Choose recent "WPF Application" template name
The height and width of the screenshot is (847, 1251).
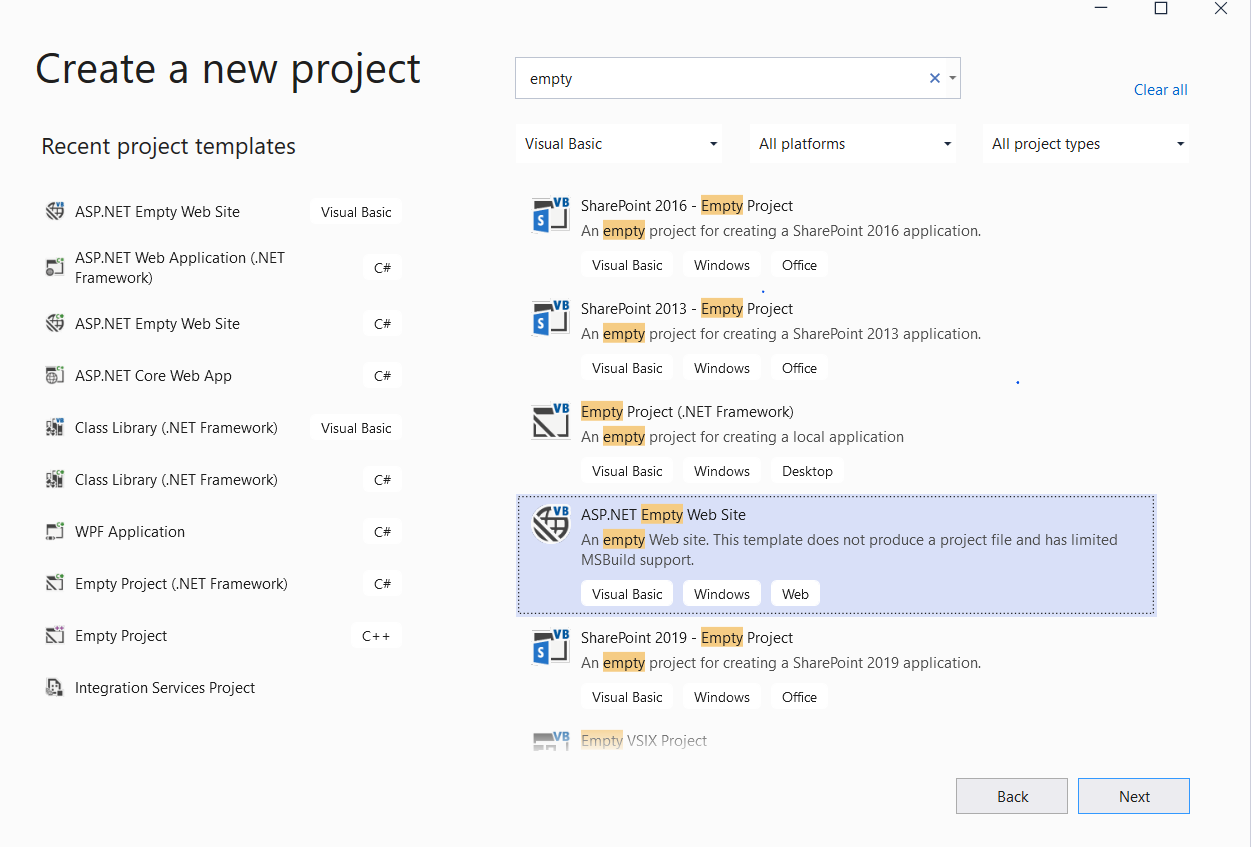[x=130, y=532]
